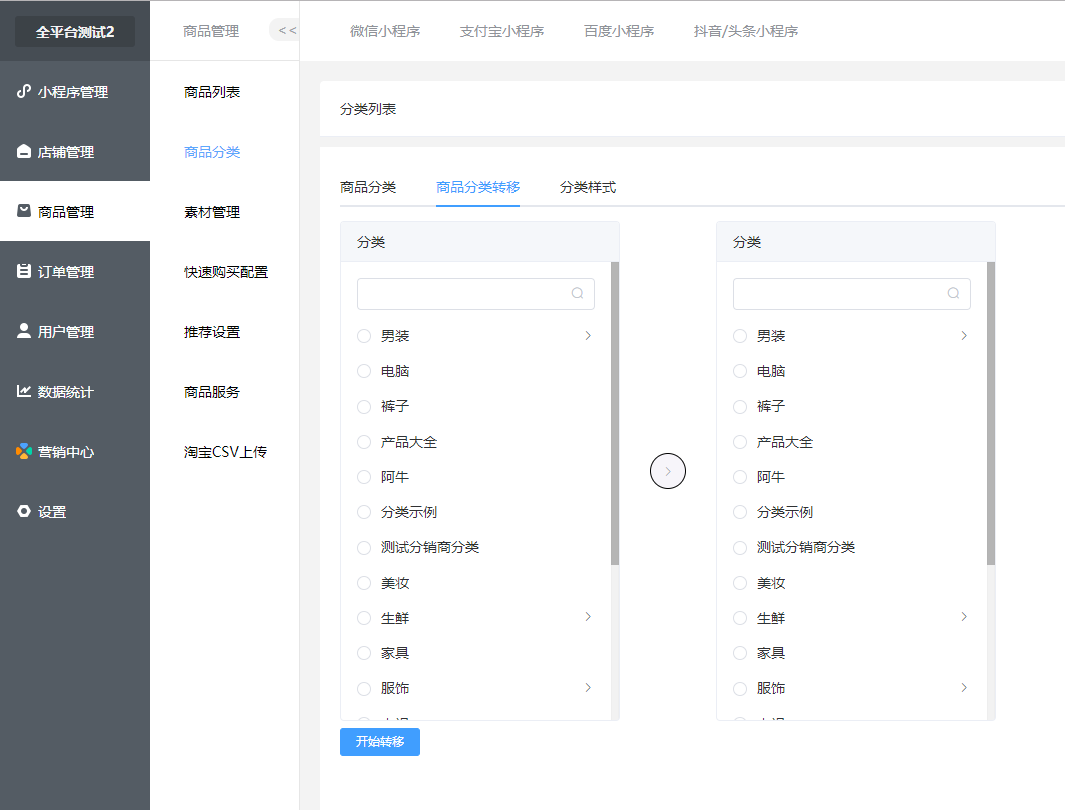The width and height of the screenshot is (1065, 810).
Task: Select 电脑 radio button in left list
Action: pyautogui.click(x=364, y=371)
